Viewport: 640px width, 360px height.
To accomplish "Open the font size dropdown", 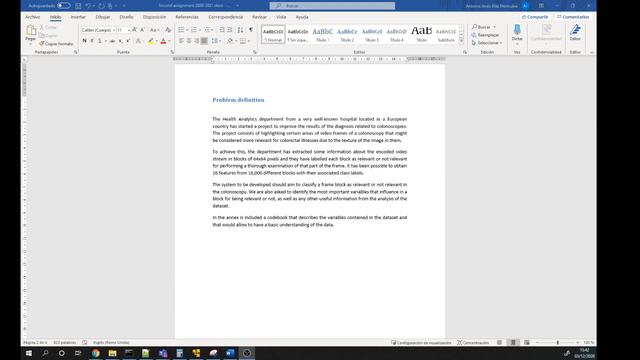I will coord(128,30).
